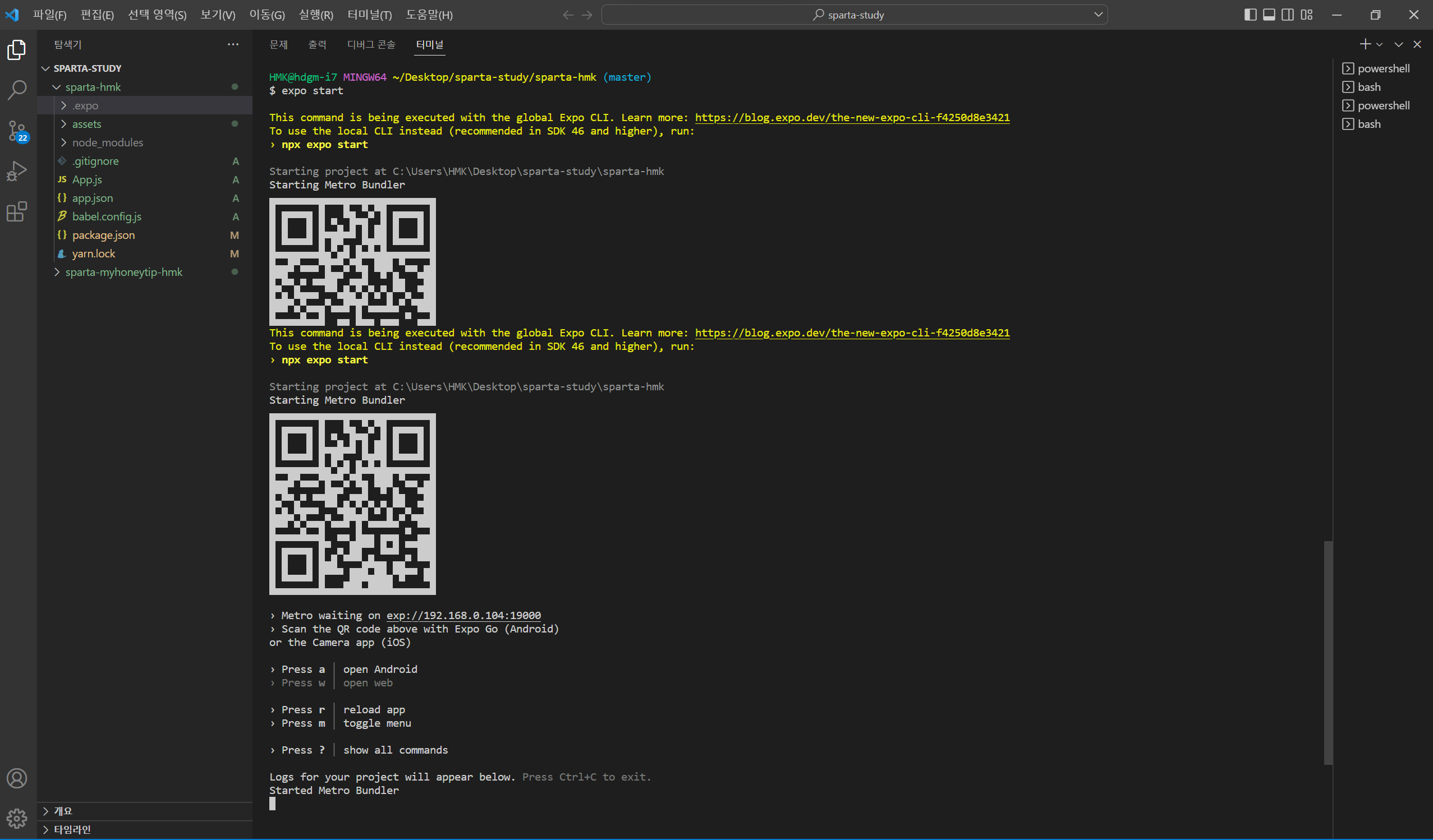Open the babel.config.js file
The height and width of the screenshot is (840, 1433).
[145, 216]
